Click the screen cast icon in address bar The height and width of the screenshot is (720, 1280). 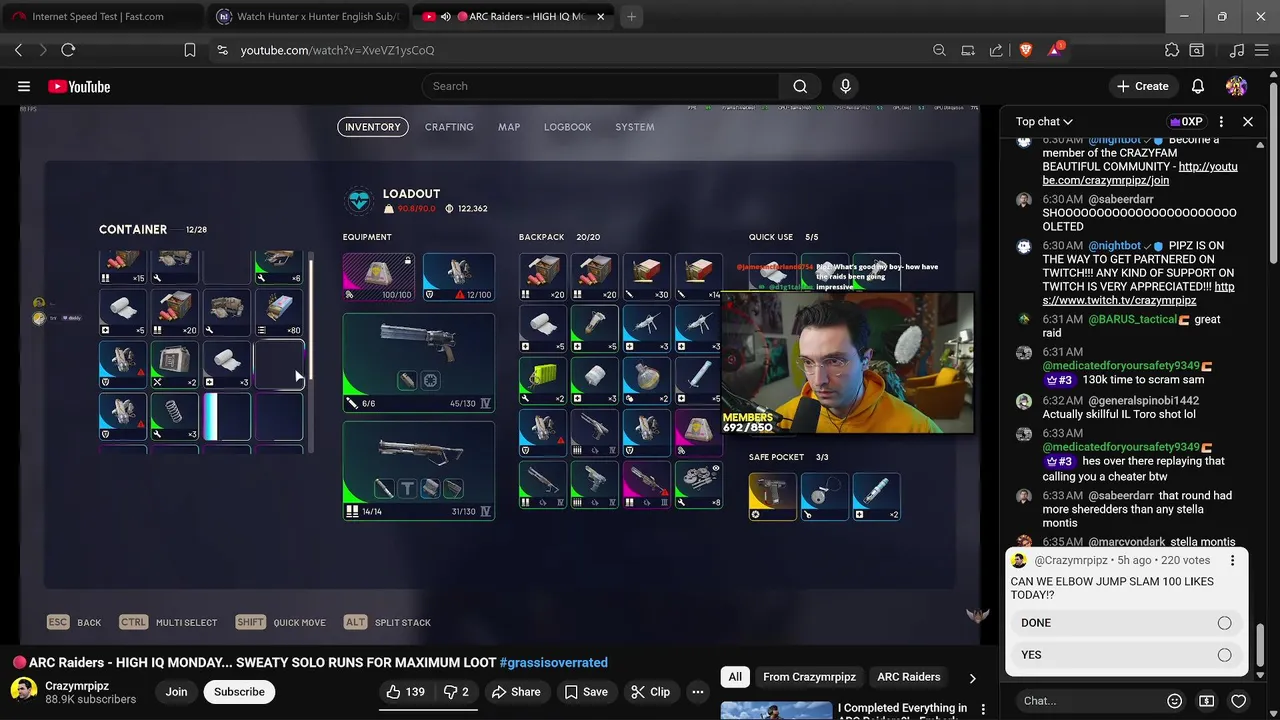[x=967, y=50]
